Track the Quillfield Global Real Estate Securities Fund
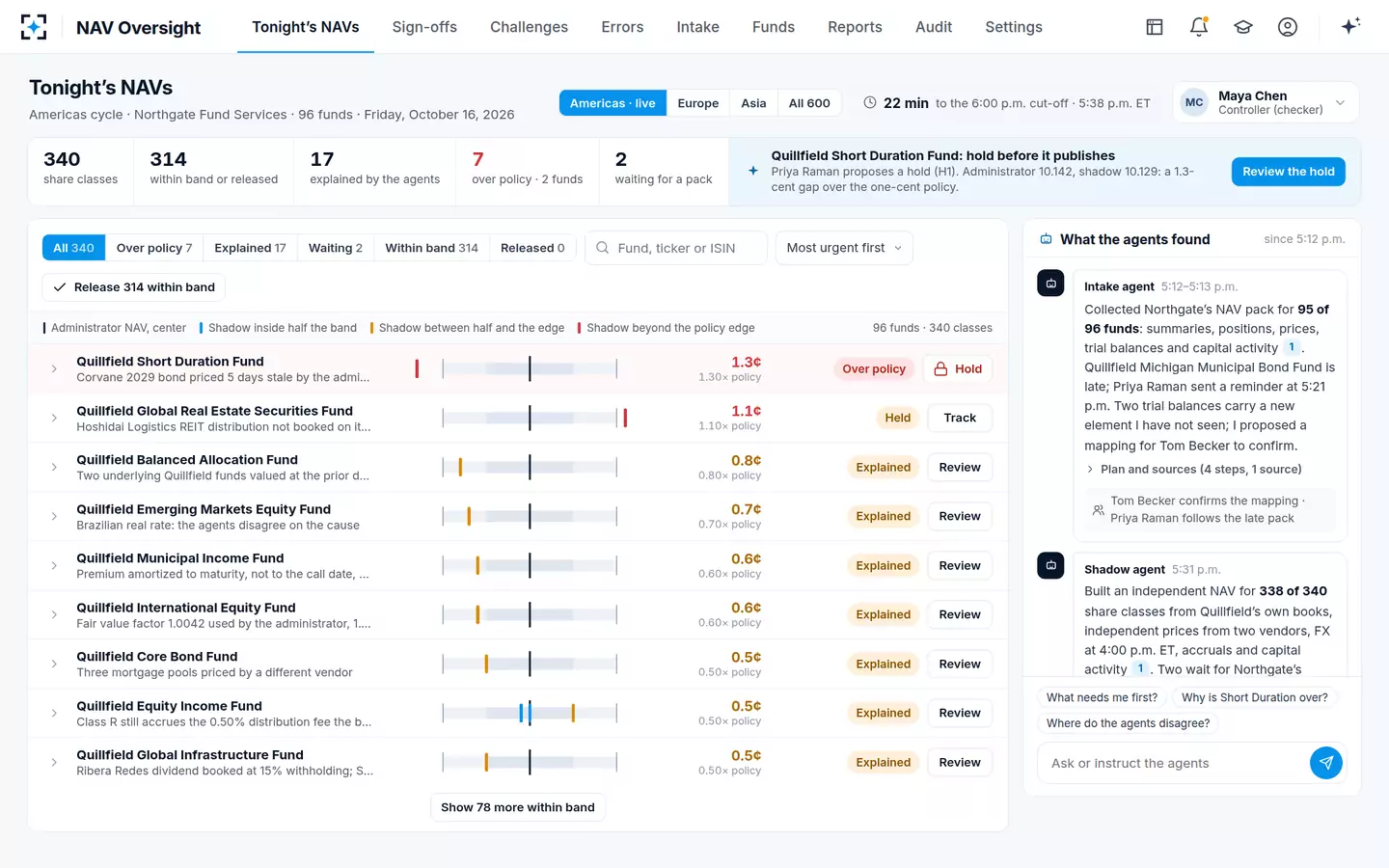Screen dimensions: 1389x868 960,418
